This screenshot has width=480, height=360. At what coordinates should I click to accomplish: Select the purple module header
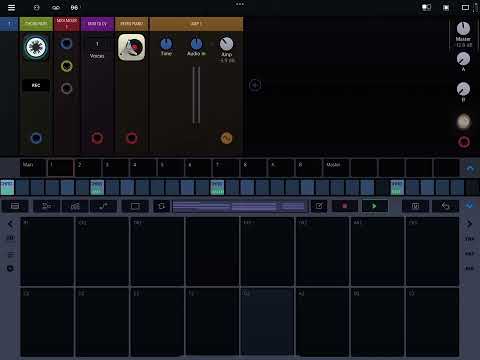click(97, 24)
